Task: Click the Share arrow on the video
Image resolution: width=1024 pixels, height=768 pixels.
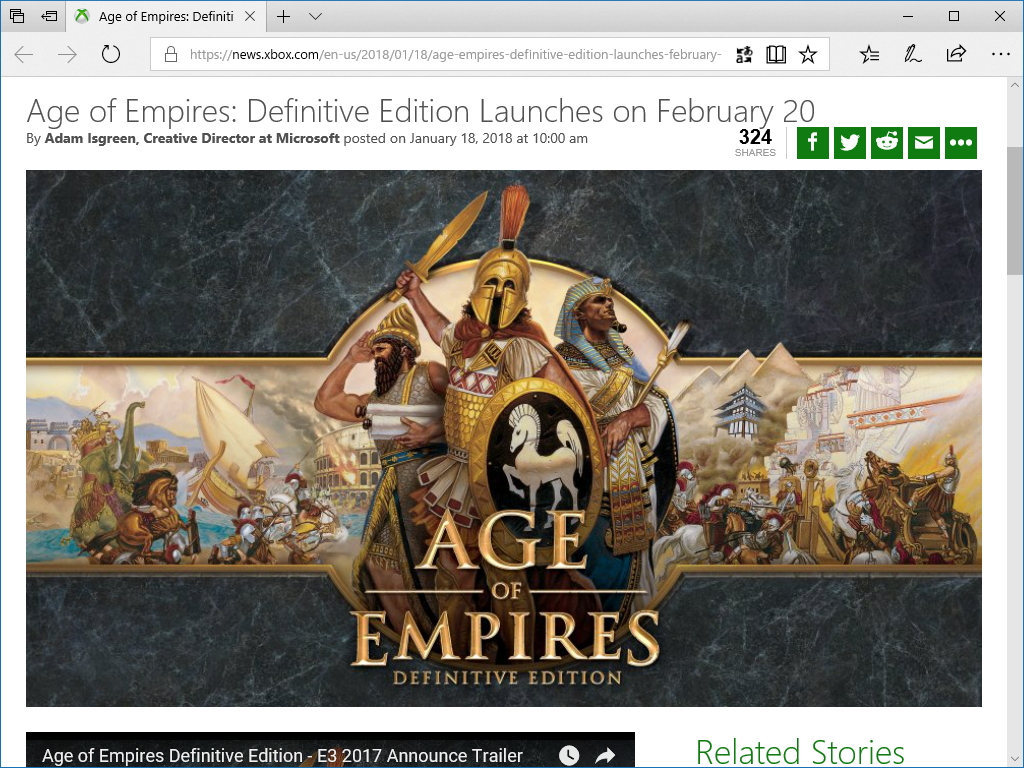Action: click(605, 756)
